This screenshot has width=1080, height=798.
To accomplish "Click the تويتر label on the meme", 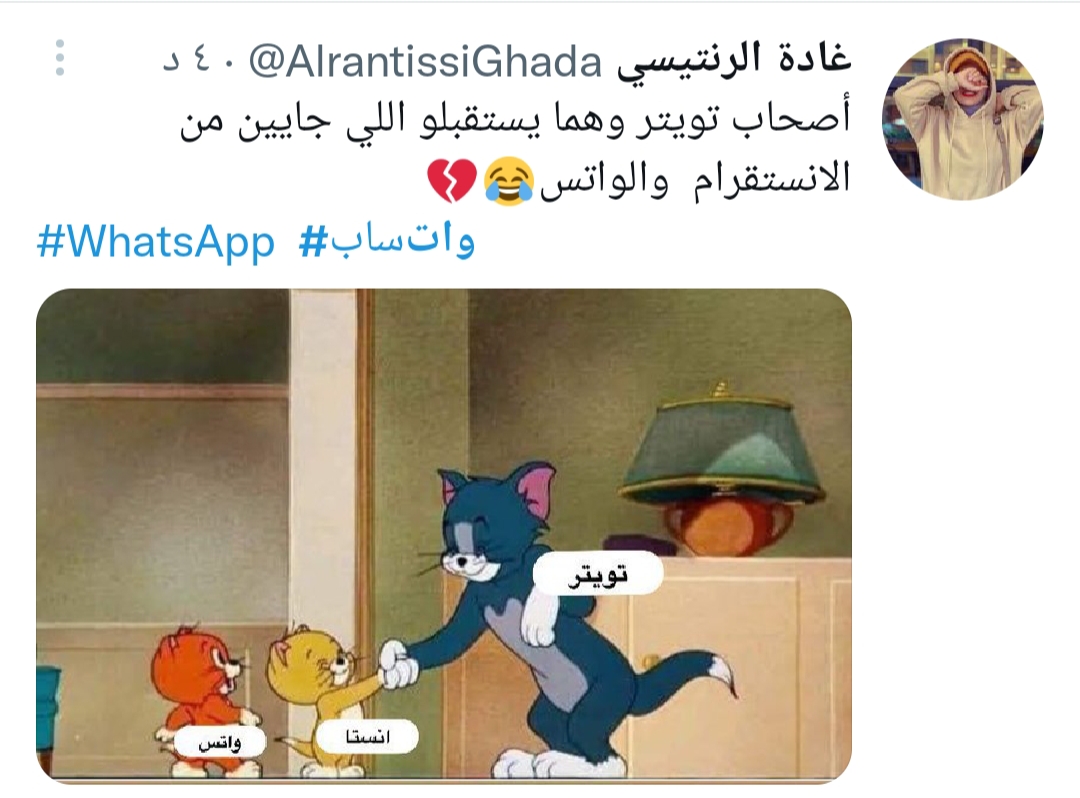I will pos(598,573).
